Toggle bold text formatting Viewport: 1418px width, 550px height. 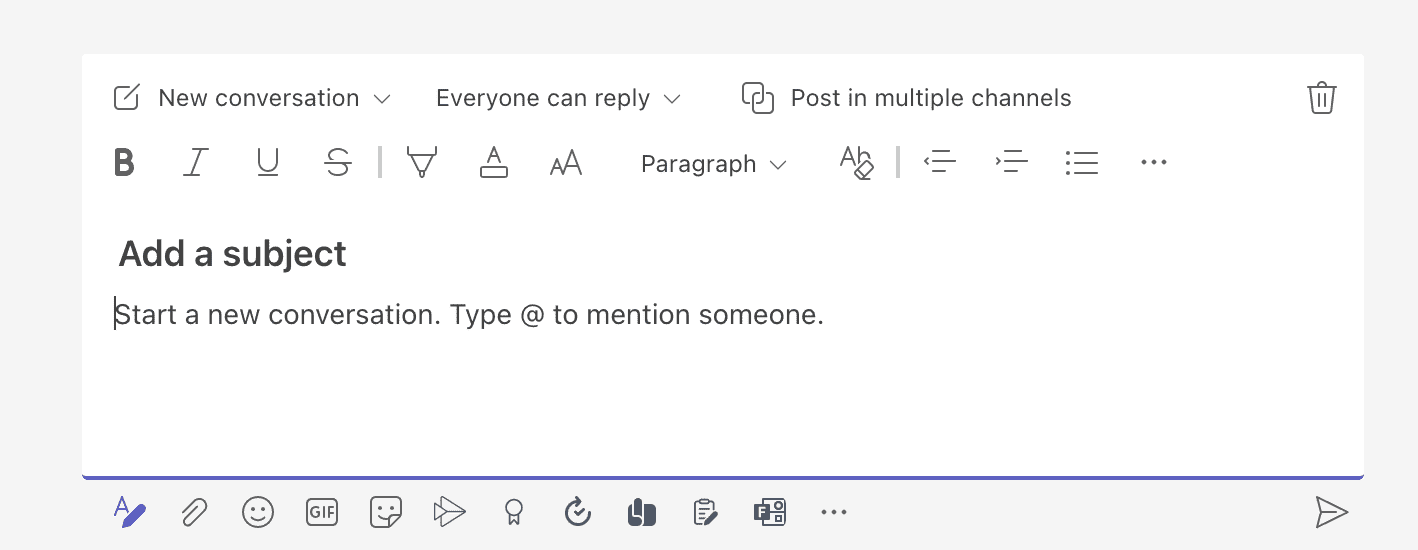pyautogui.click(x=124, y=163)
